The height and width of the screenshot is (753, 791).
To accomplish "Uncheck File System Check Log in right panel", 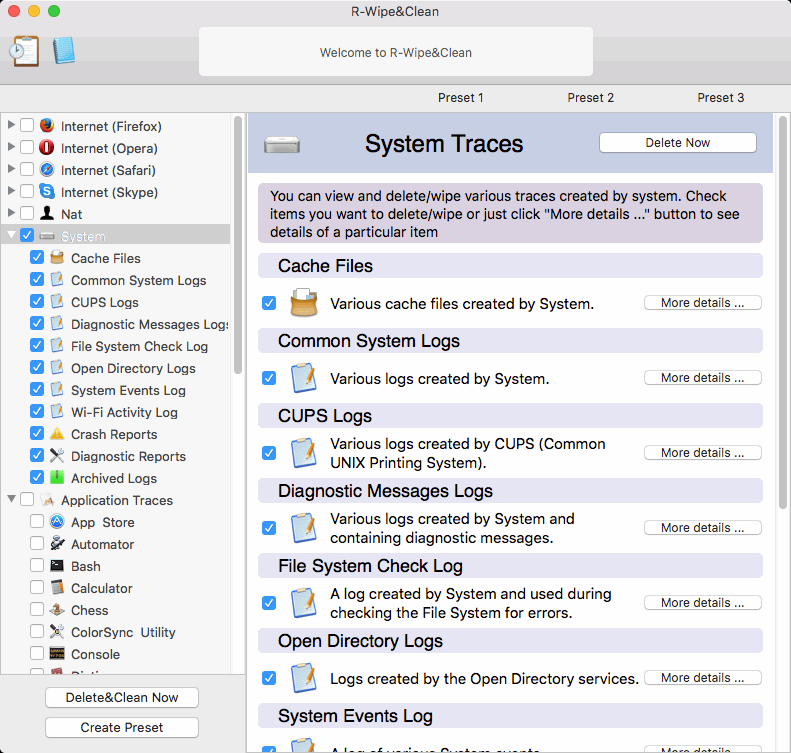I will (269, 603).
